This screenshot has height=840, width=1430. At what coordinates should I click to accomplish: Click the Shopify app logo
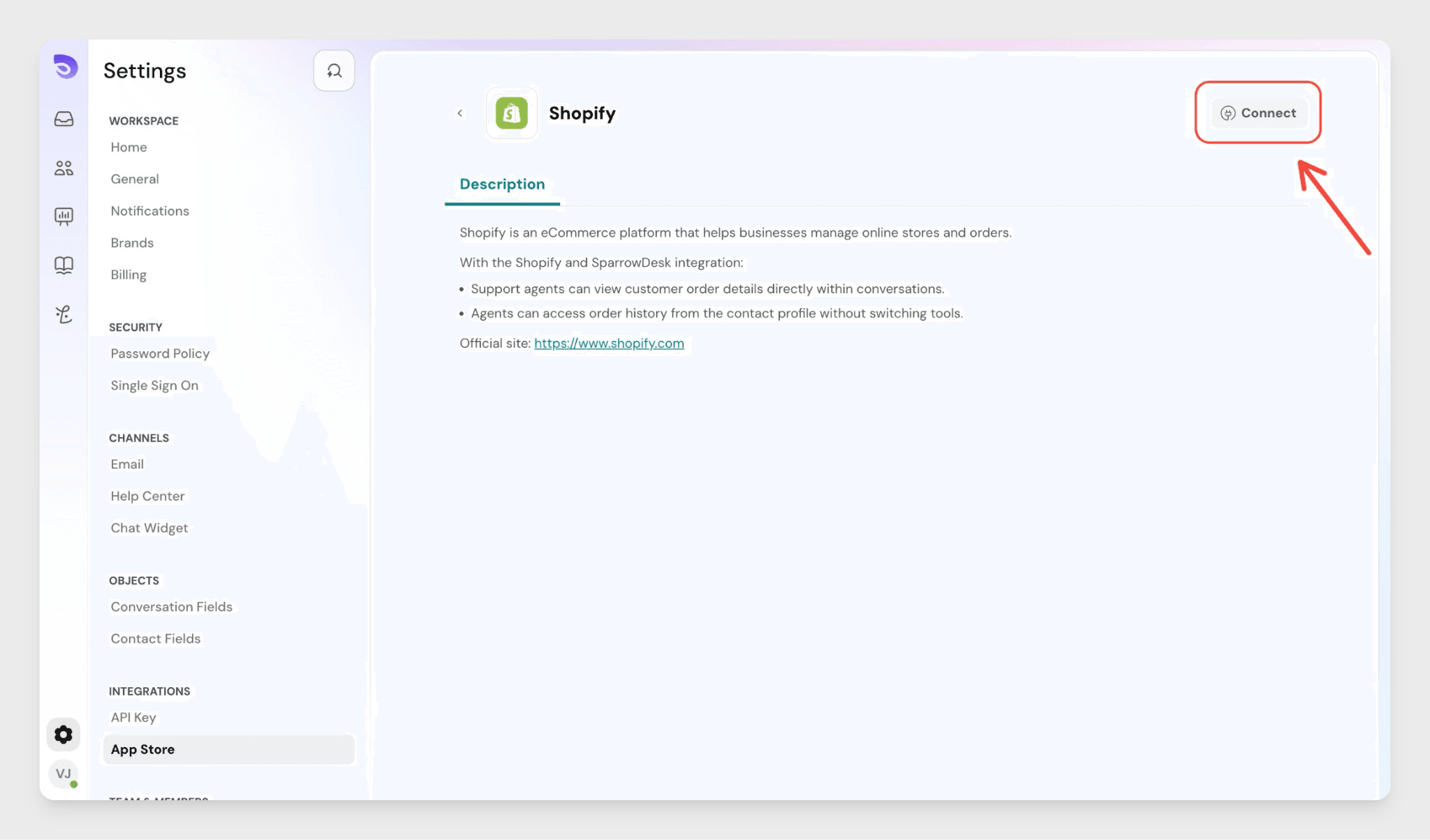512,113
